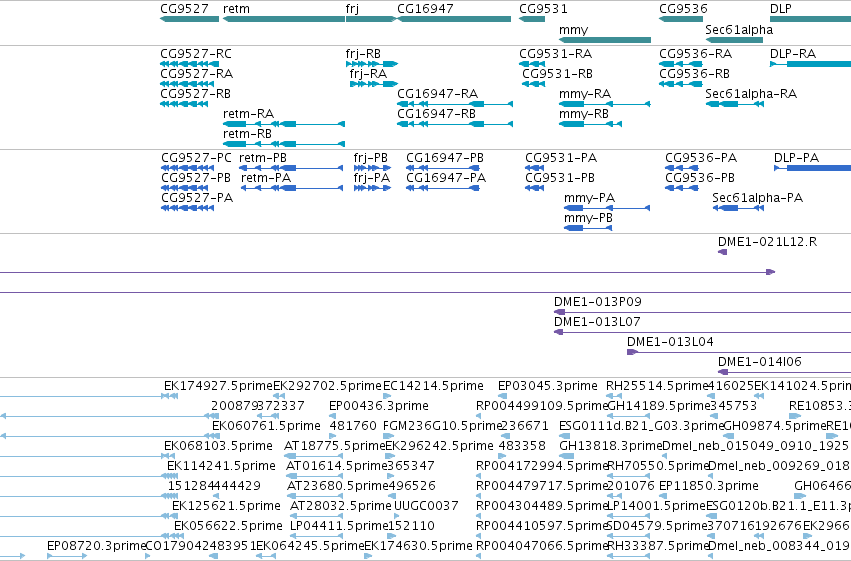This screenshot has width=851, height=561.
Task: Click the CG9531-PA protein label
Action: [x=561, y=158]
